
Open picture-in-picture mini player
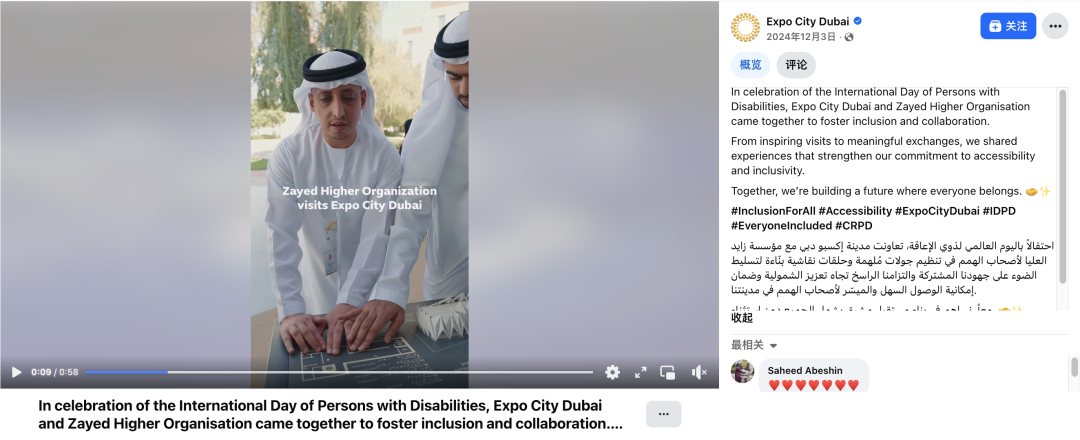click(x=667, y=373)
